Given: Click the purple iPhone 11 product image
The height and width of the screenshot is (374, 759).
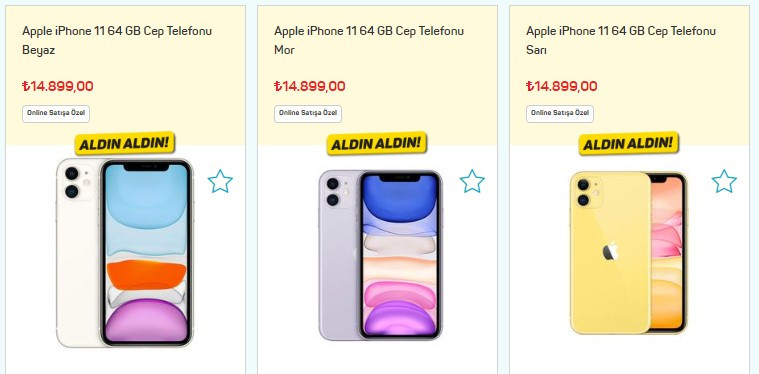Looking at the screenshot, I should (x=380, y=255).
